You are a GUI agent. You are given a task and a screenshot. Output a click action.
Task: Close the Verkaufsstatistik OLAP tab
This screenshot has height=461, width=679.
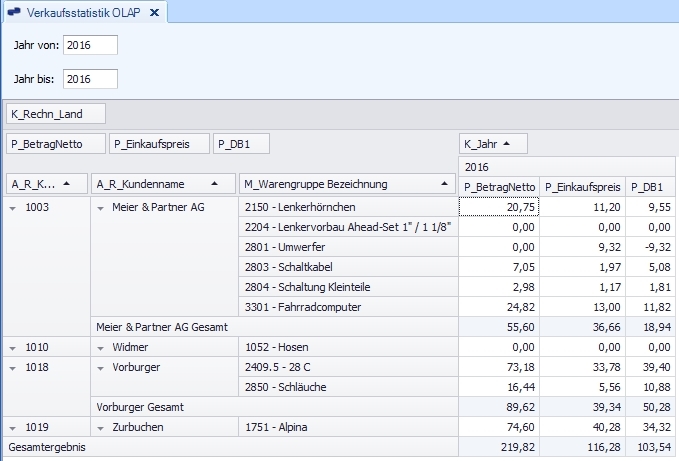[154, 13]
